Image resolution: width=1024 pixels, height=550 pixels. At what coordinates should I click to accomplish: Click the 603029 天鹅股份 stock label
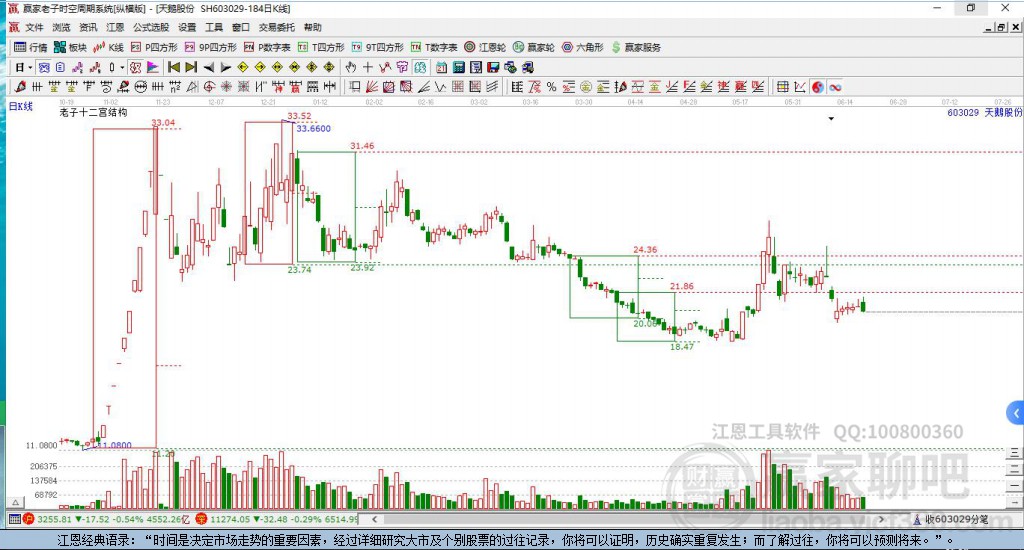pyautogui.click(x=984, y=112)
